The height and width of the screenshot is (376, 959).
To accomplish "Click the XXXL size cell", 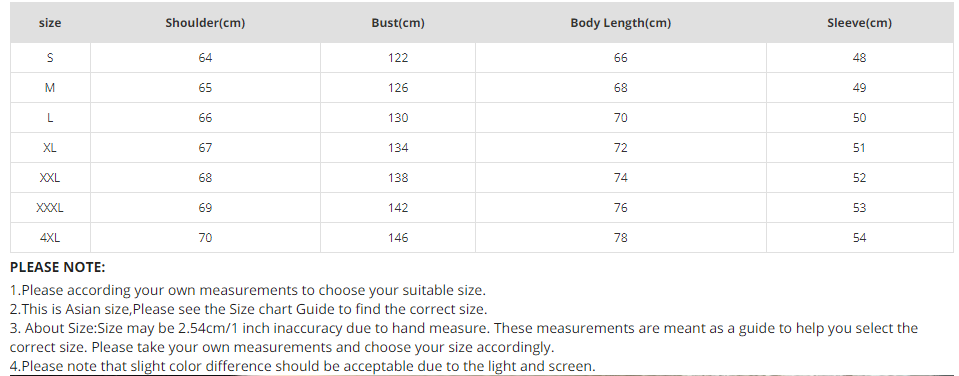I will tap(50, 208).
